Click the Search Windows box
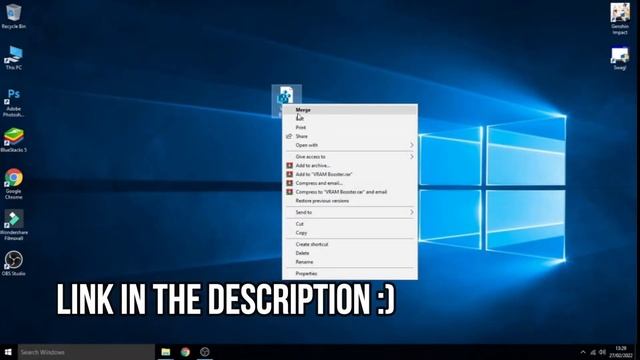This screenshot has height=360, width=640. (x=86, y=352)
